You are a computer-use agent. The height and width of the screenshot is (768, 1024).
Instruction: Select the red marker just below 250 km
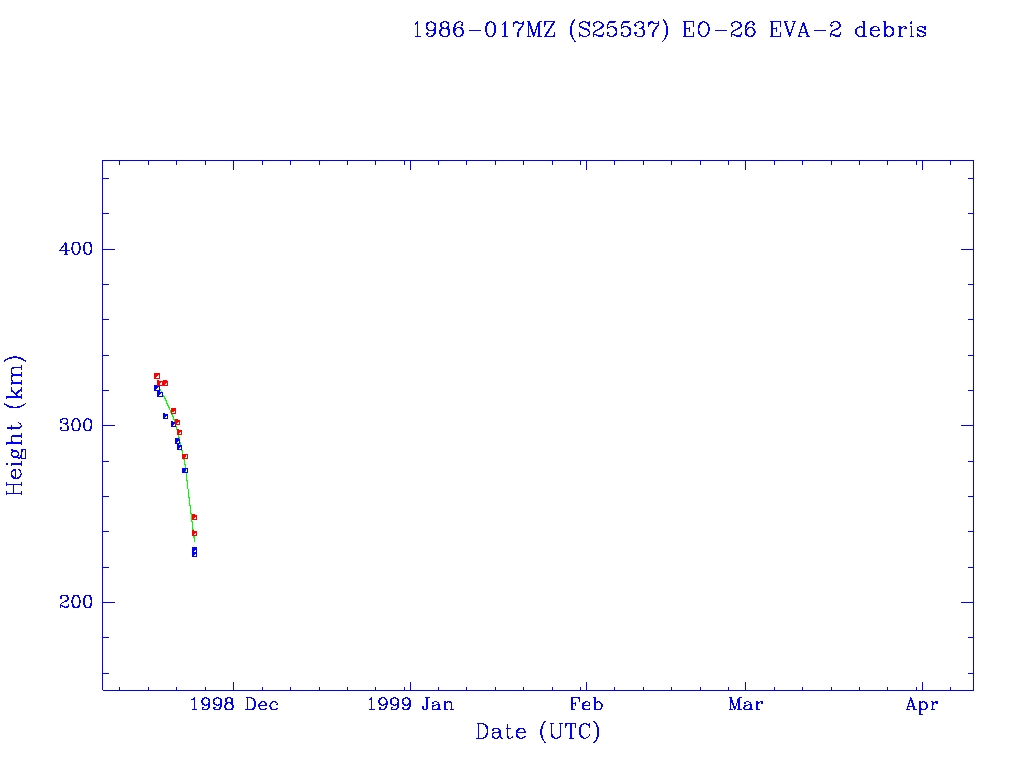click(194, 517)
